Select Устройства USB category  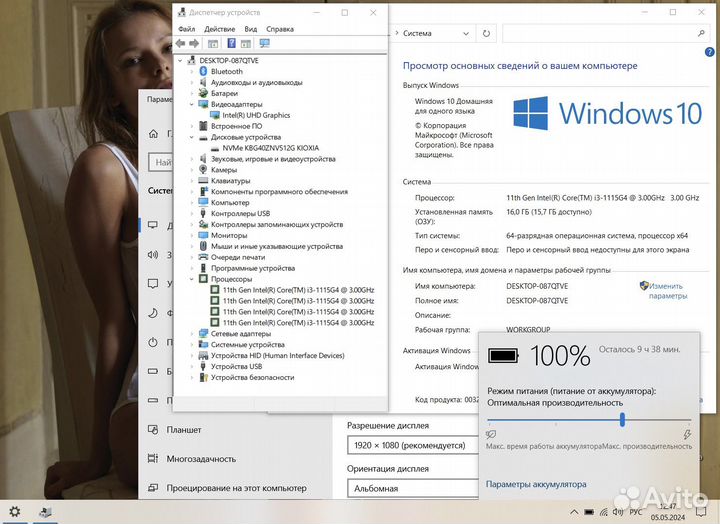point(236,366)
